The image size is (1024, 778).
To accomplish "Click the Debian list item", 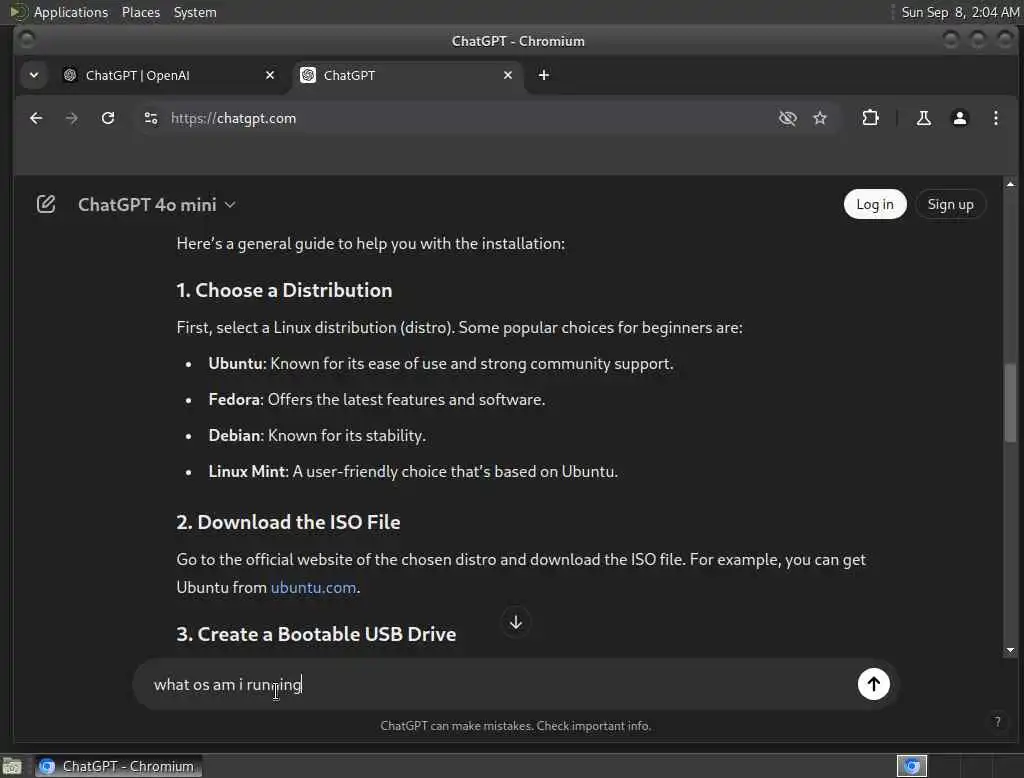I will pyautogui.click(x=317, y=435).
